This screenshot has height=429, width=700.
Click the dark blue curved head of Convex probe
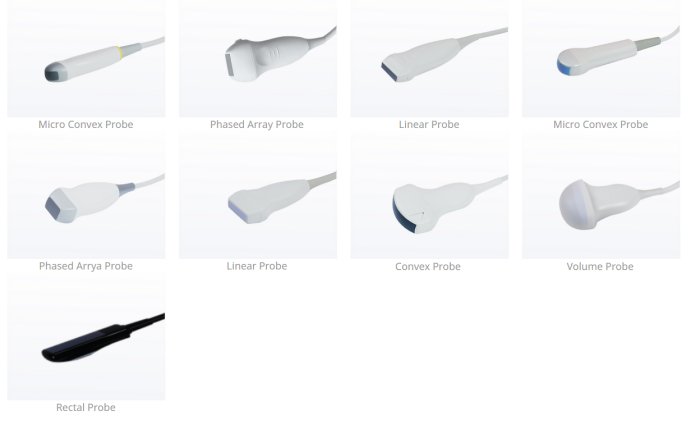click(x=403, y=217)
